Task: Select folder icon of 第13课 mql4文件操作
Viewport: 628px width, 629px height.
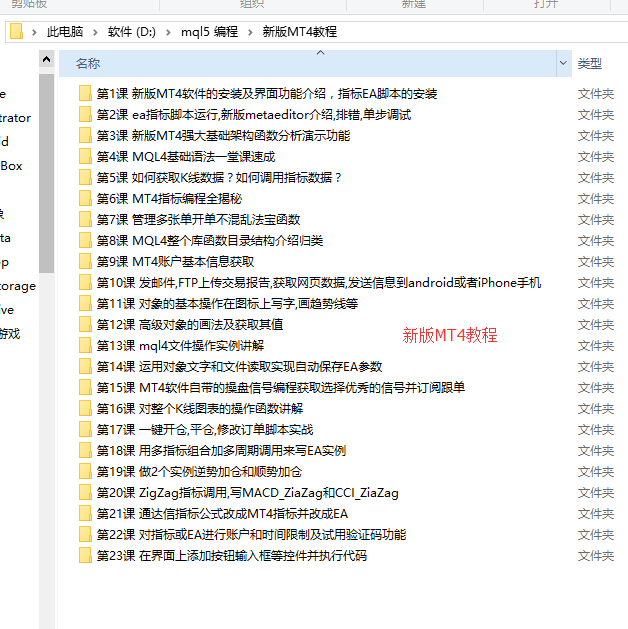Action: tap(85, 345)
